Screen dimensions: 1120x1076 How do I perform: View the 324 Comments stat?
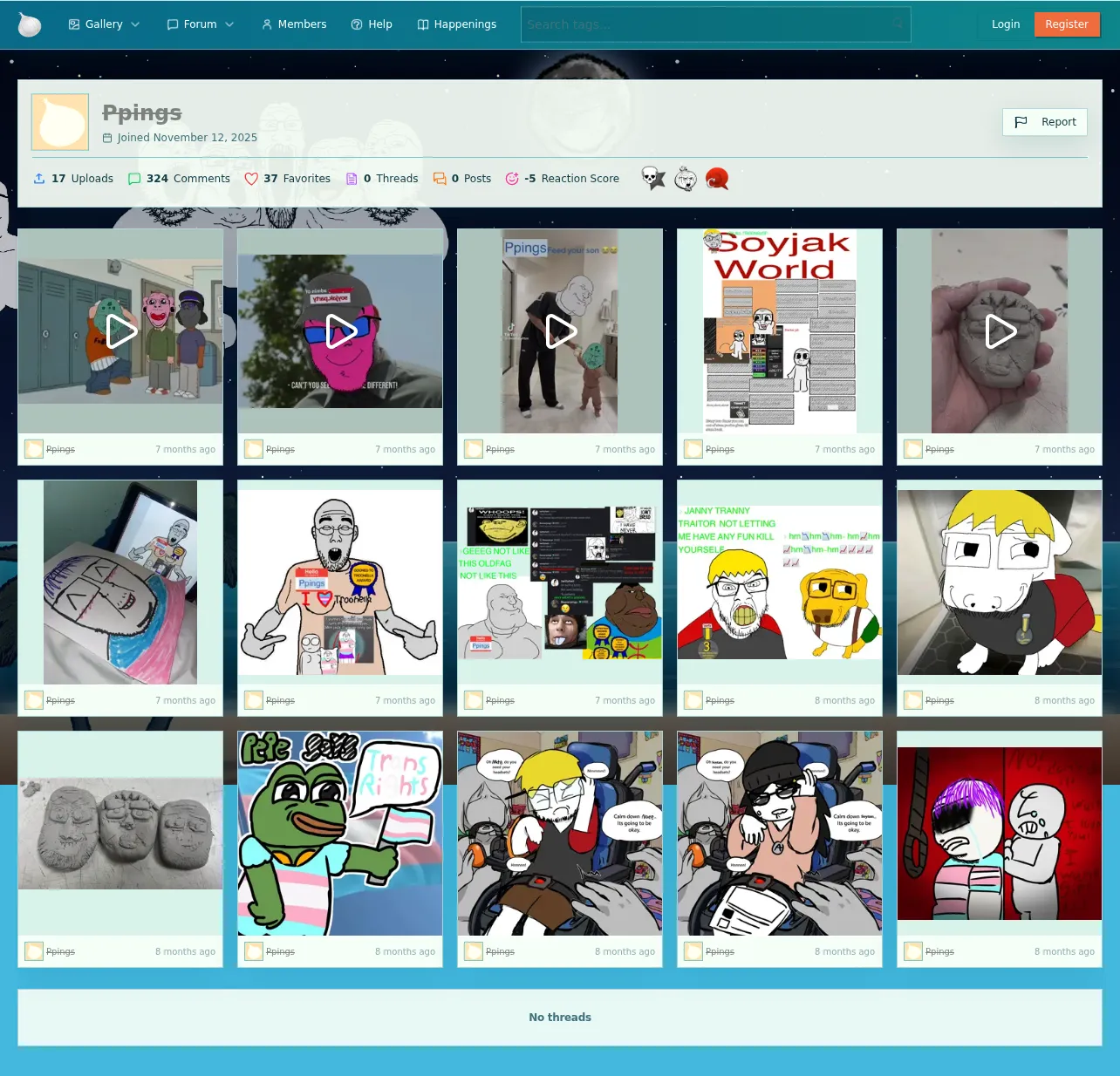point(179,179)
